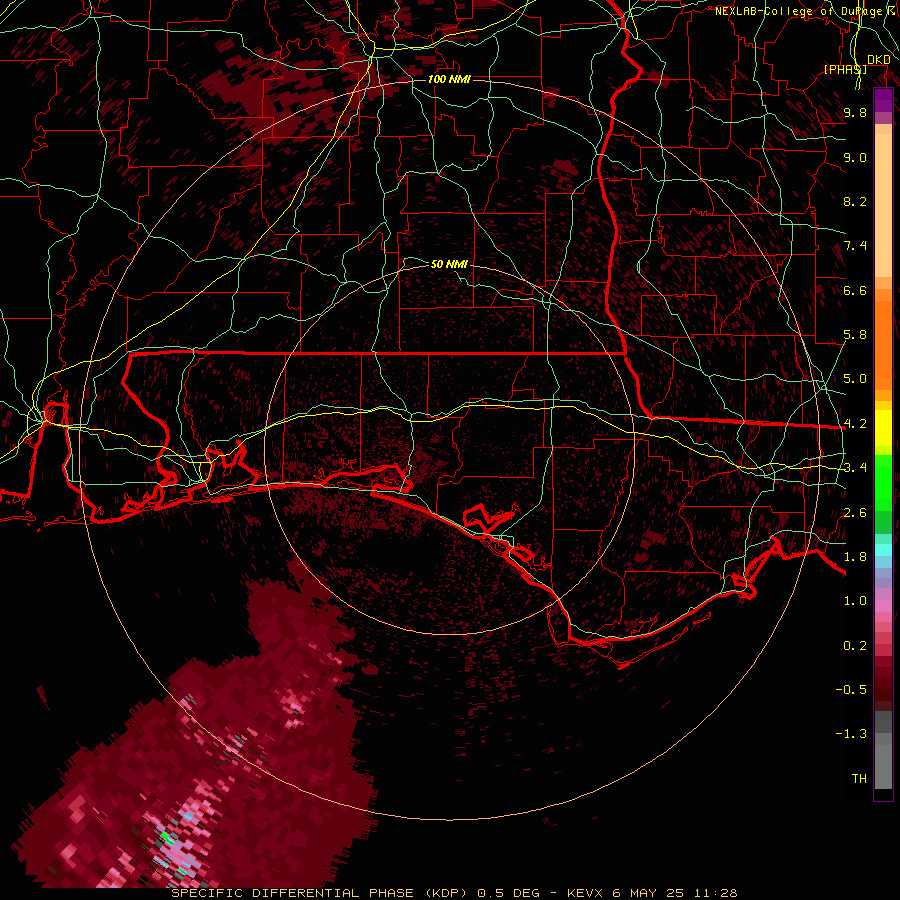Select the 9.0 value on the scale
Viewport: 900px width, 900px height.
(x=855, y=157)
